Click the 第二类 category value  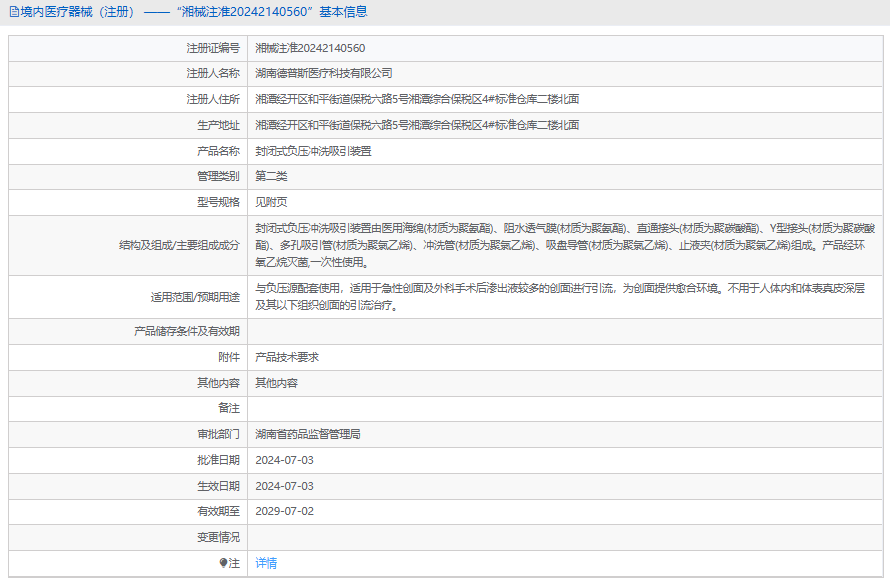pyautogui.click(x=271, y=176)
